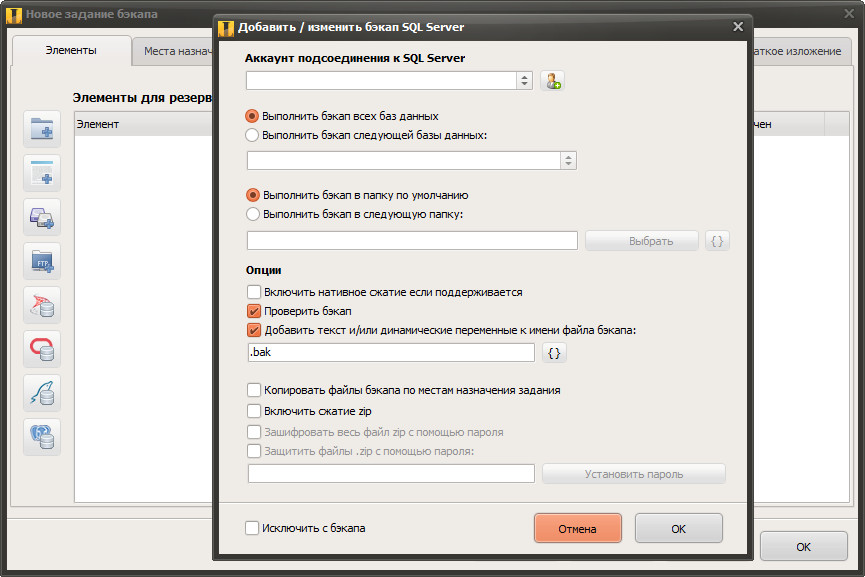
Task: Select 'Выполнить бэкап следующей базы данных' radio
Action: click(x=253, y=135)
